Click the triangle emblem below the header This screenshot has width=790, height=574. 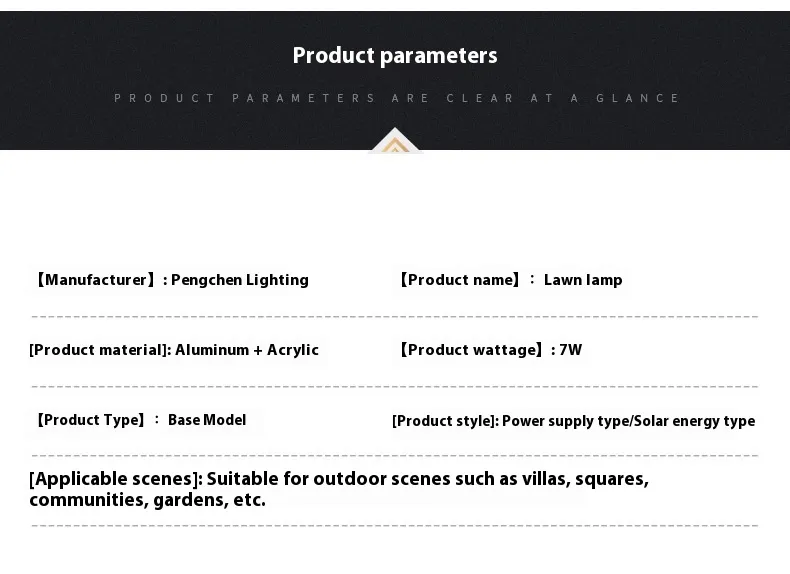[x=395, y=143]
